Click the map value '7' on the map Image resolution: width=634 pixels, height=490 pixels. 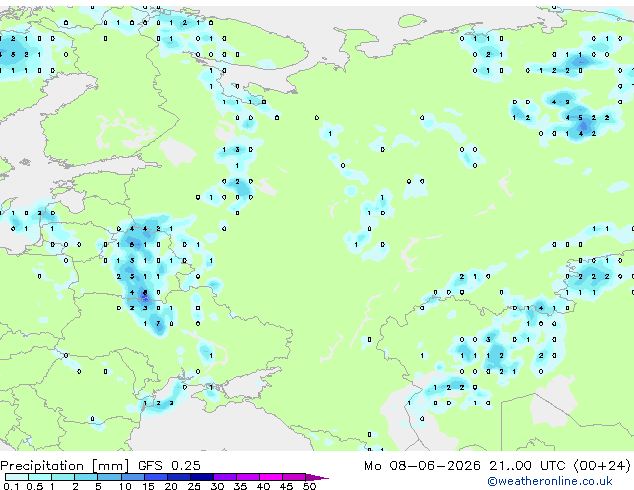158,323
